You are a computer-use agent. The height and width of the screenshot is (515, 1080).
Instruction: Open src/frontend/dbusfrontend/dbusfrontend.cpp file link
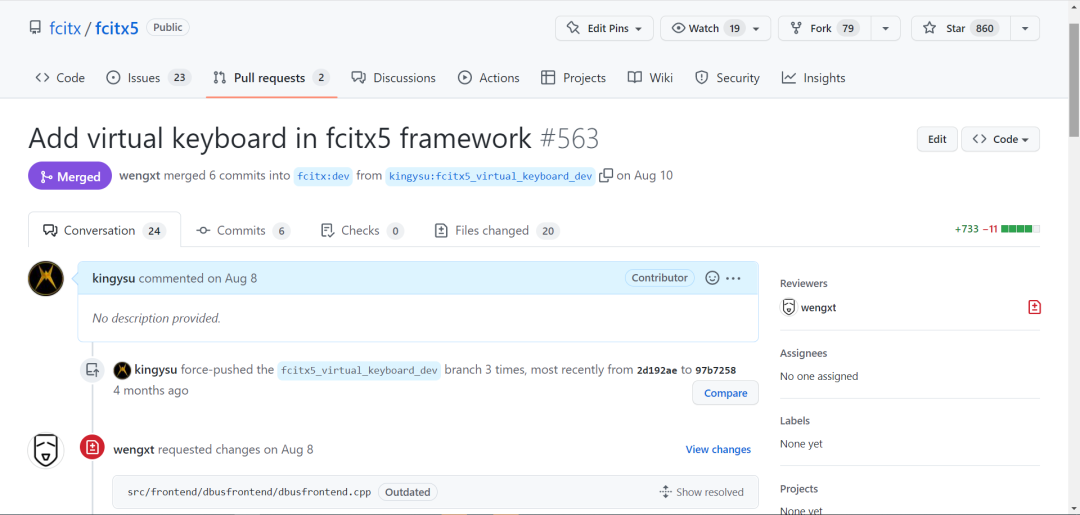coord(249,492)
